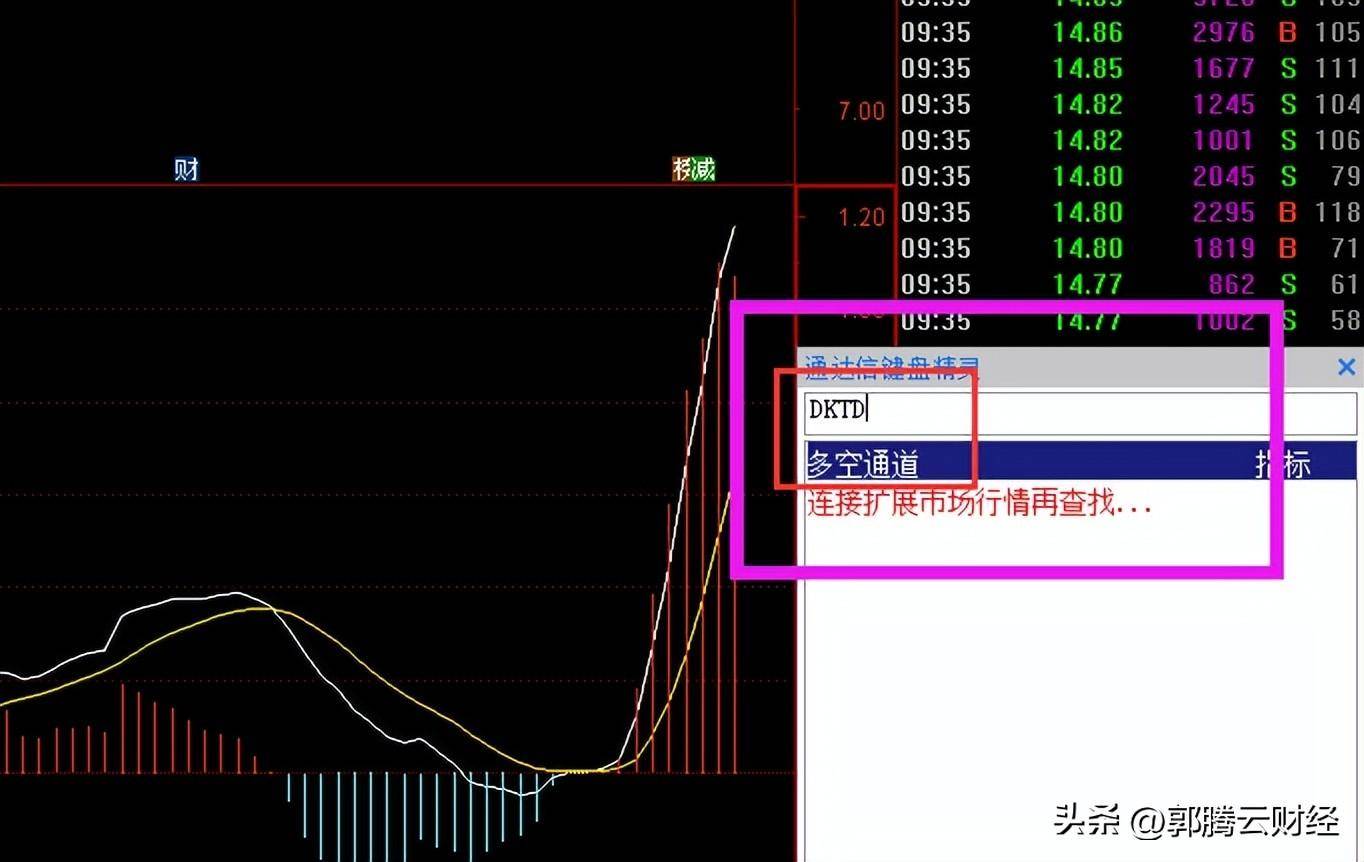The height and width of the screenshot is (862, 1364).
Task: Click volume 2295 in tick list
Action: click(1223, 213)
